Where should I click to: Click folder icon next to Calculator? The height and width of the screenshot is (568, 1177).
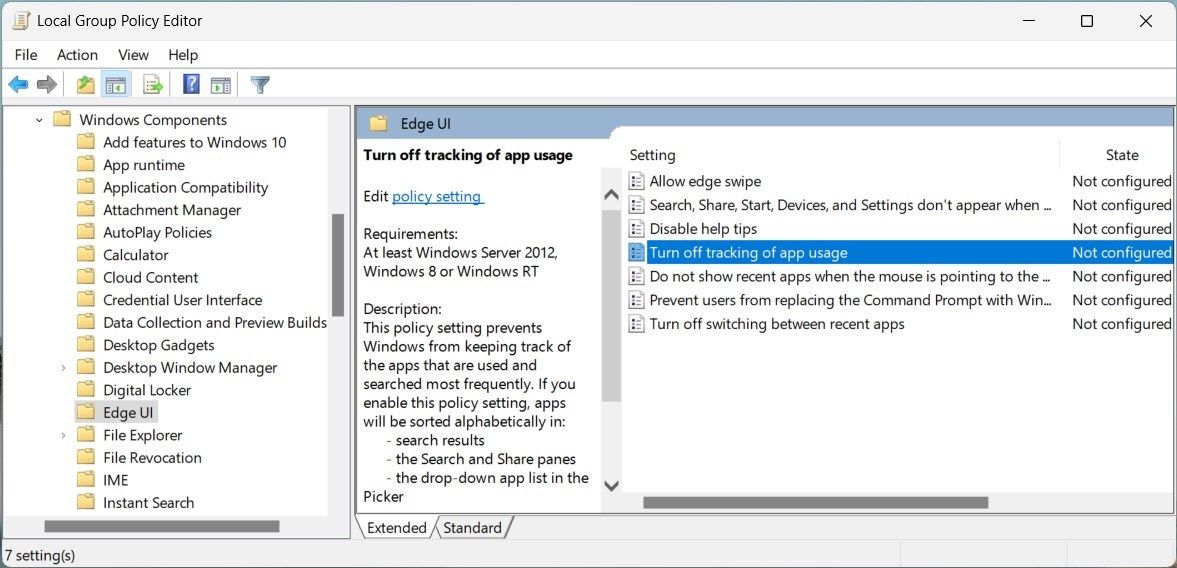[86, 254]
